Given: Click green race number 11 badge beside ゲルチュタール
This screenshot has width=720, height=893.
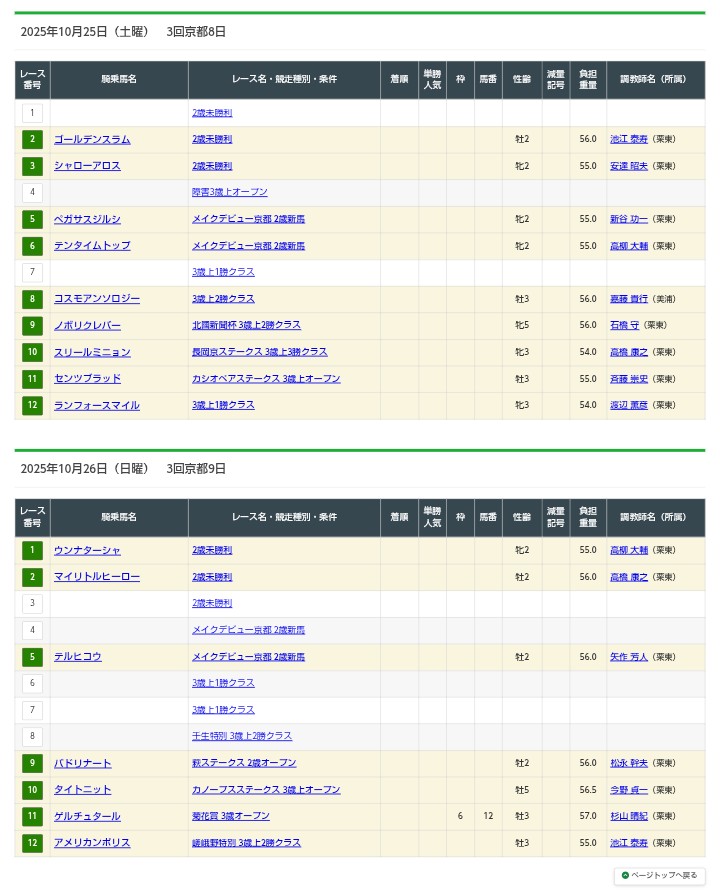Looking at the screenshot, I should pyautogui.click(x=32, y=816).
